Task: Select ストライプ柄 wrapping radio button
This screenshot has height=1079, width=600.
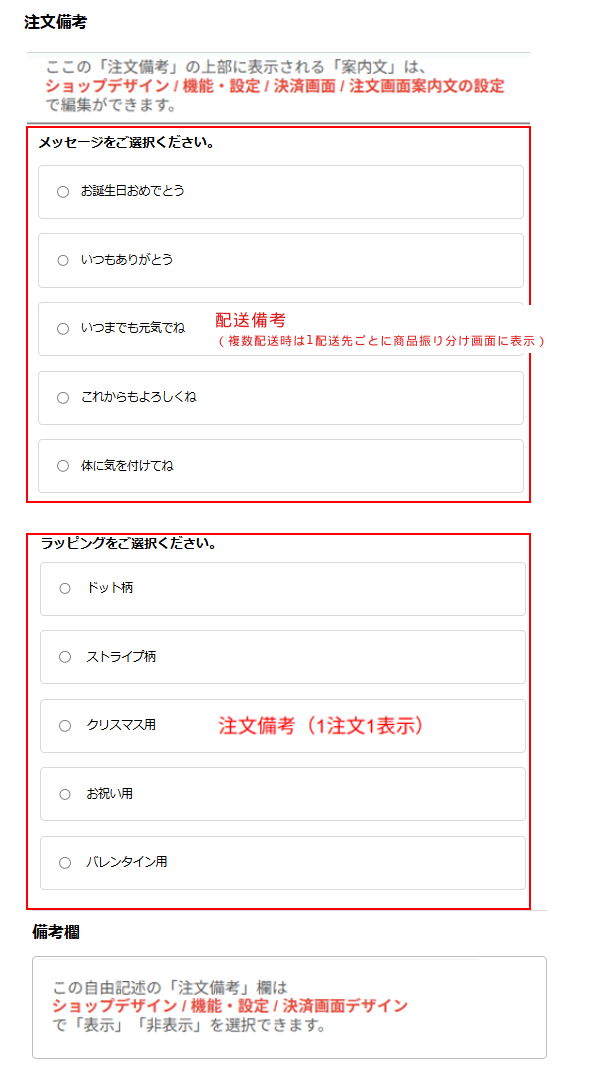Action: [65, 657]
